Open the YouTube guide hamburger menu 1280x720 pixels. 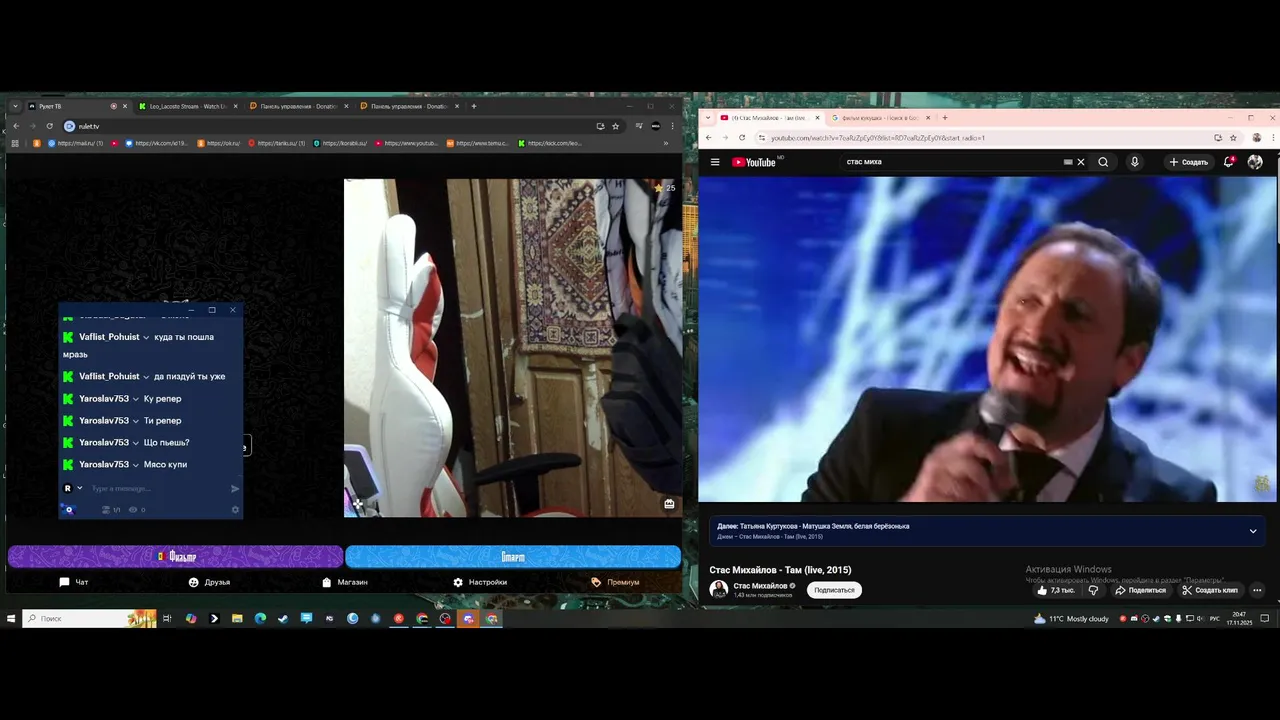click(x=715, y=162)
